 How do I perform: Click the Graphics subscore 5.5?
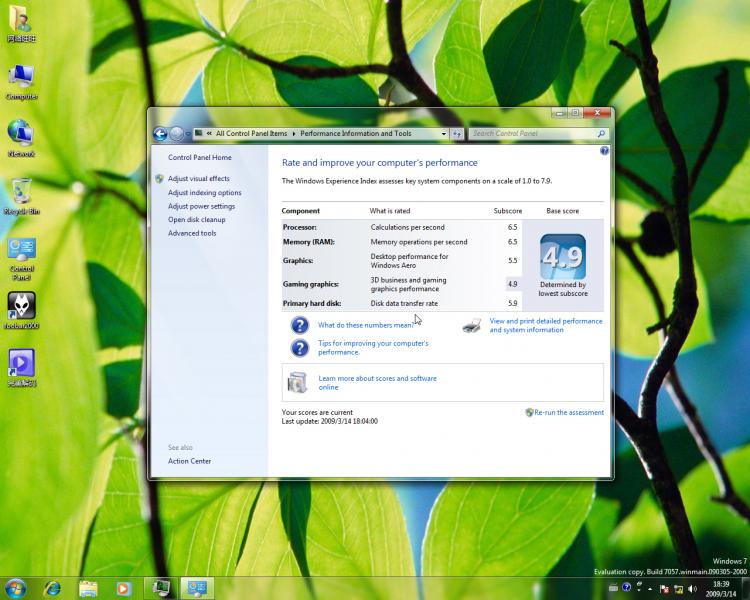point(512,261)
